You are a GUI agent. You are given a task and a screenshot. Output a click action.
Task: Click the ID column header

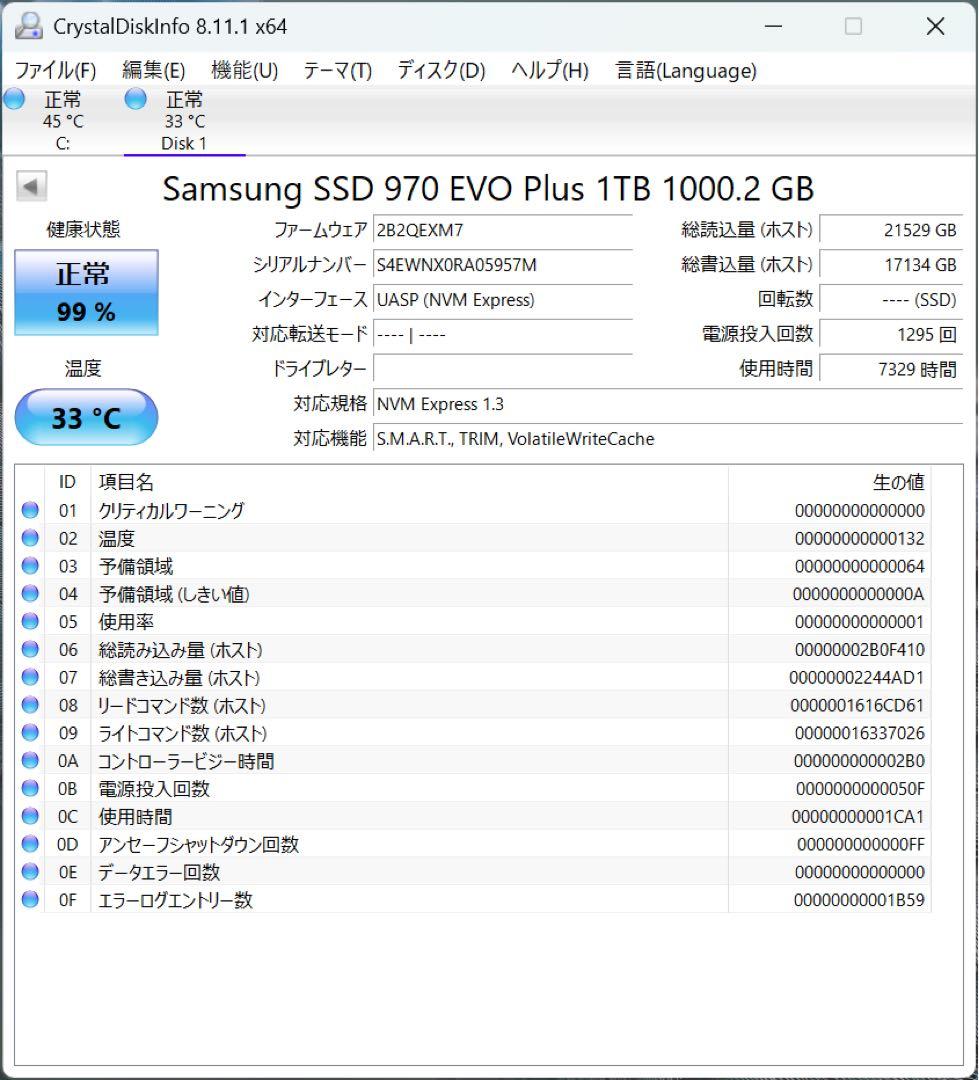(68, 481)
